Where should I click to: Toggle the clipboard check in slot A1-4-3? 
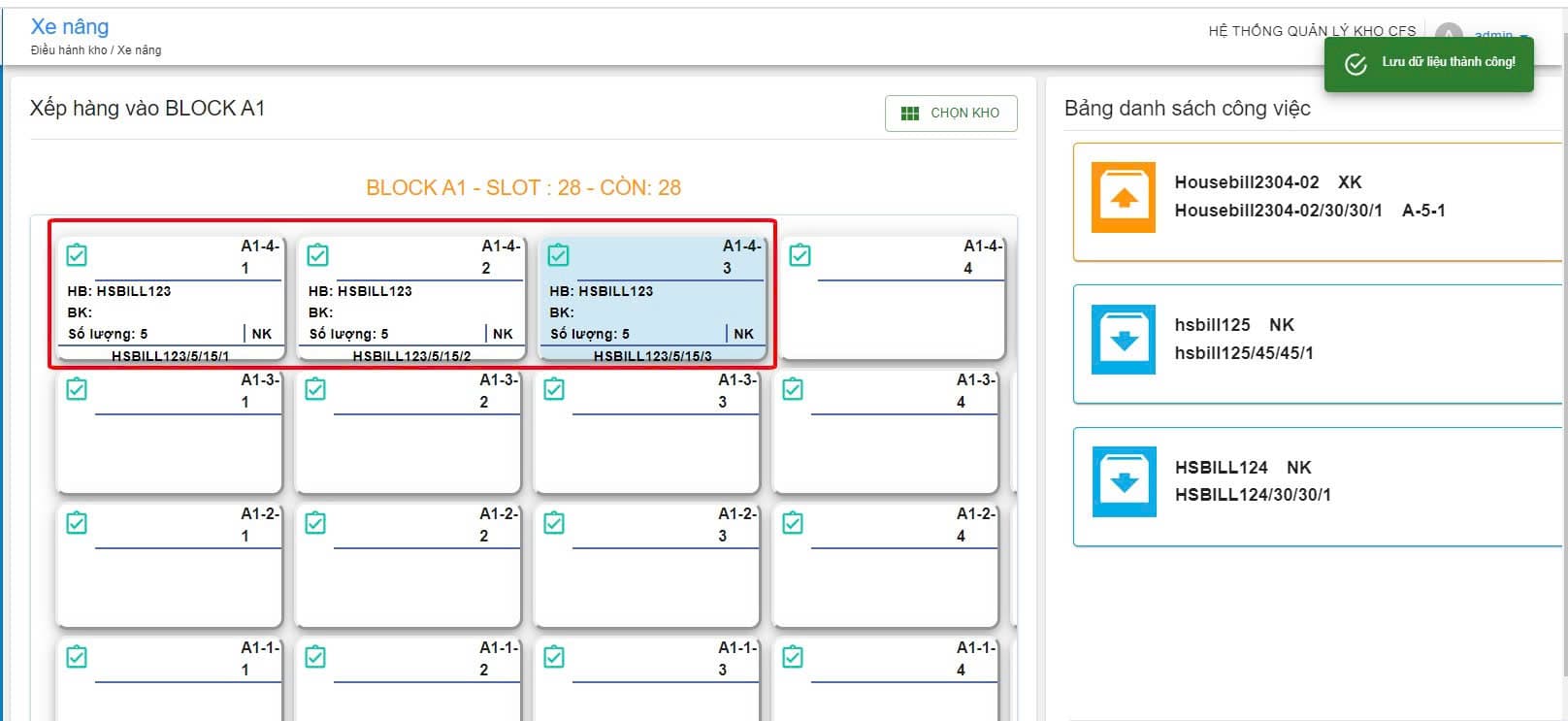[558, 255]
